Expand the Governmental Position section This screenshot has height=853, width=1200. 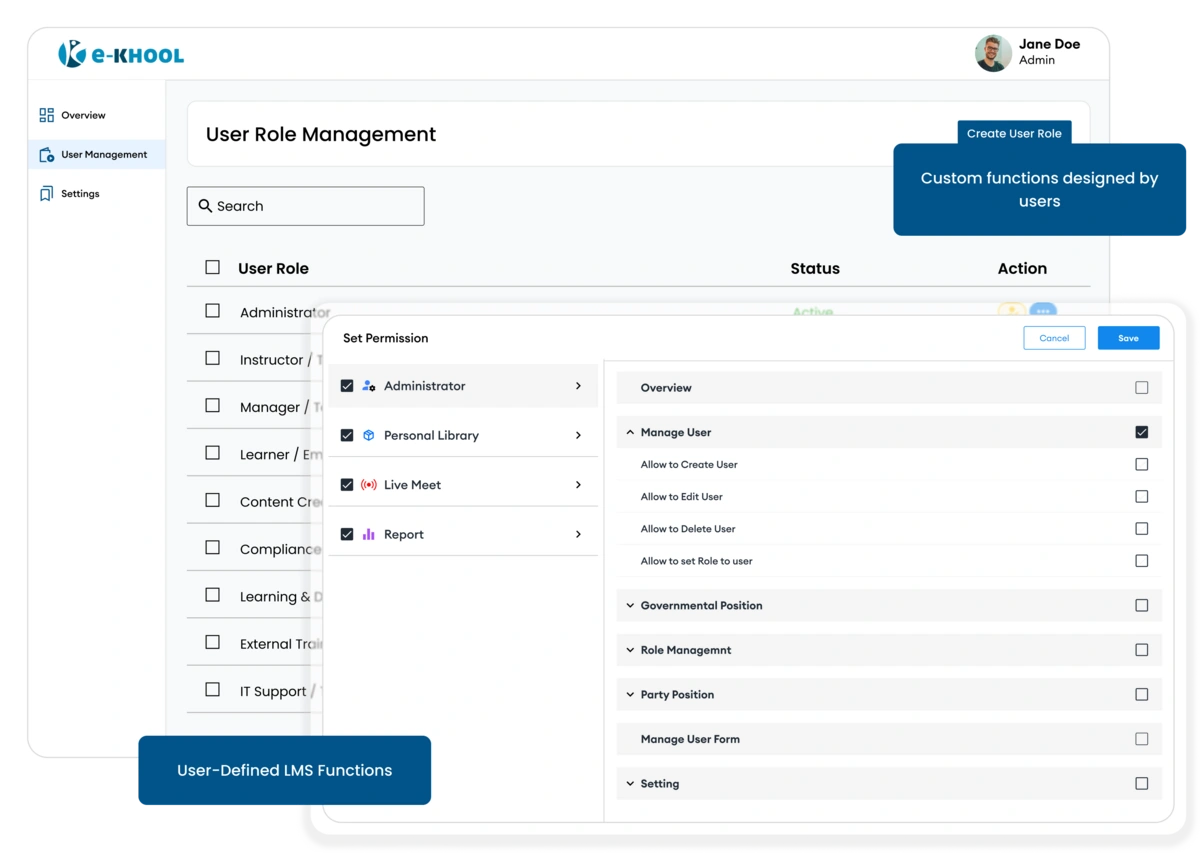(629, 605)
